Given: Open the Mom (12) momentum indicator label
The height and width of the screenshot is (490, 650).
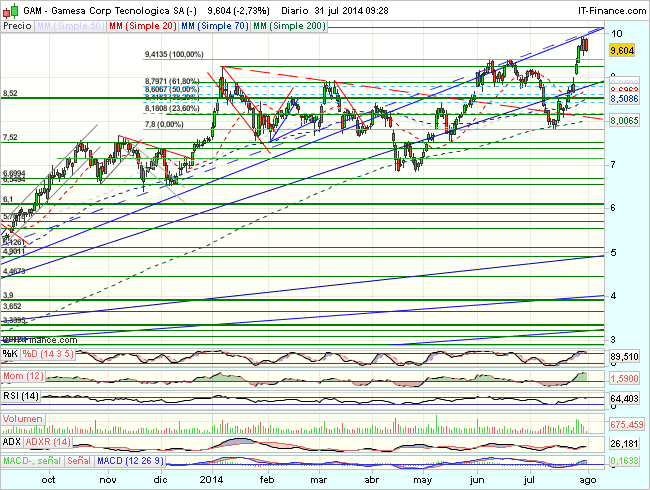Looking at the screenshot, I should [23, 376].
